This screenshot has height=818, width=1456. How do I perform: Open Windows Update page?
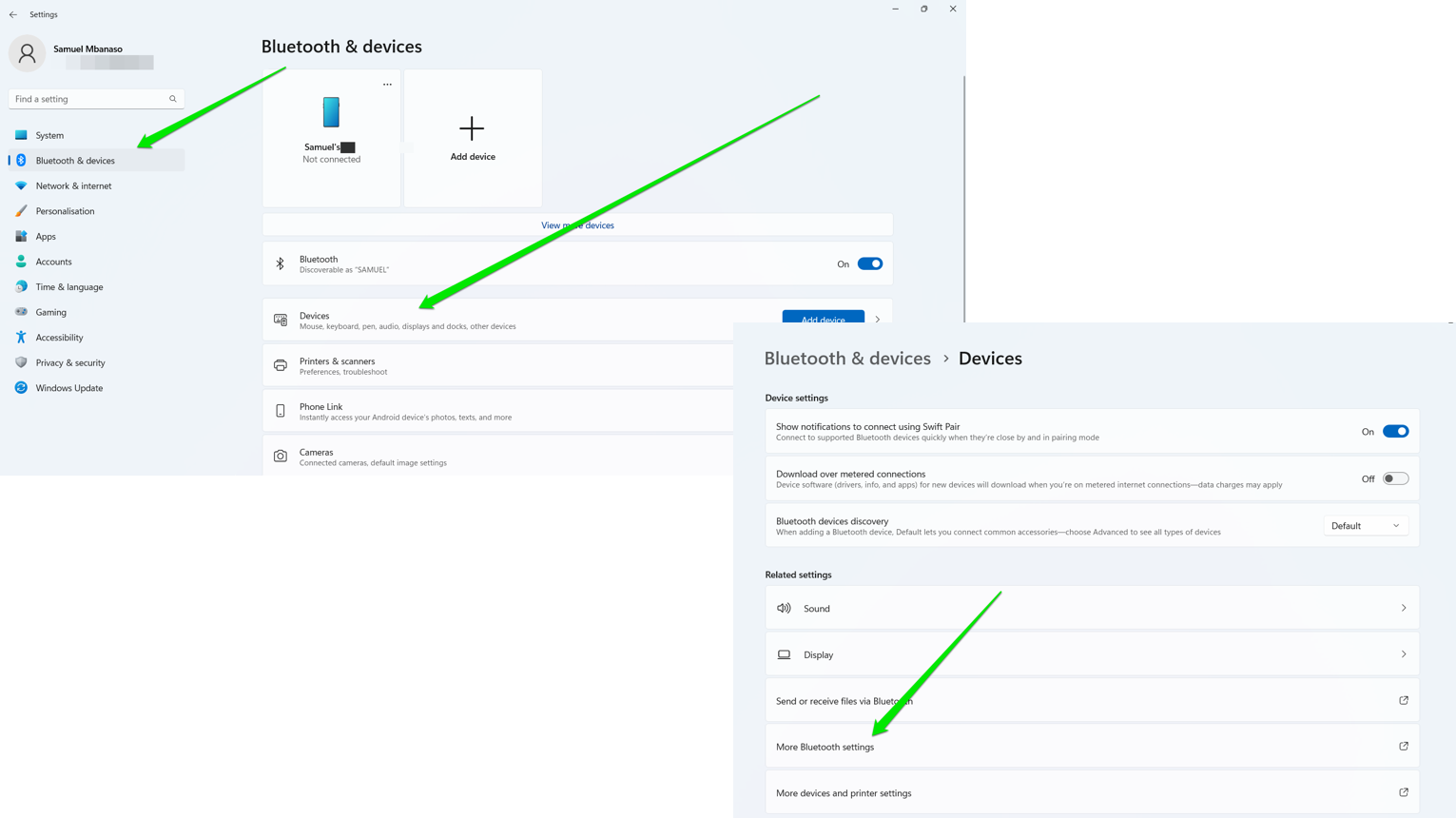tap(96, 388)
